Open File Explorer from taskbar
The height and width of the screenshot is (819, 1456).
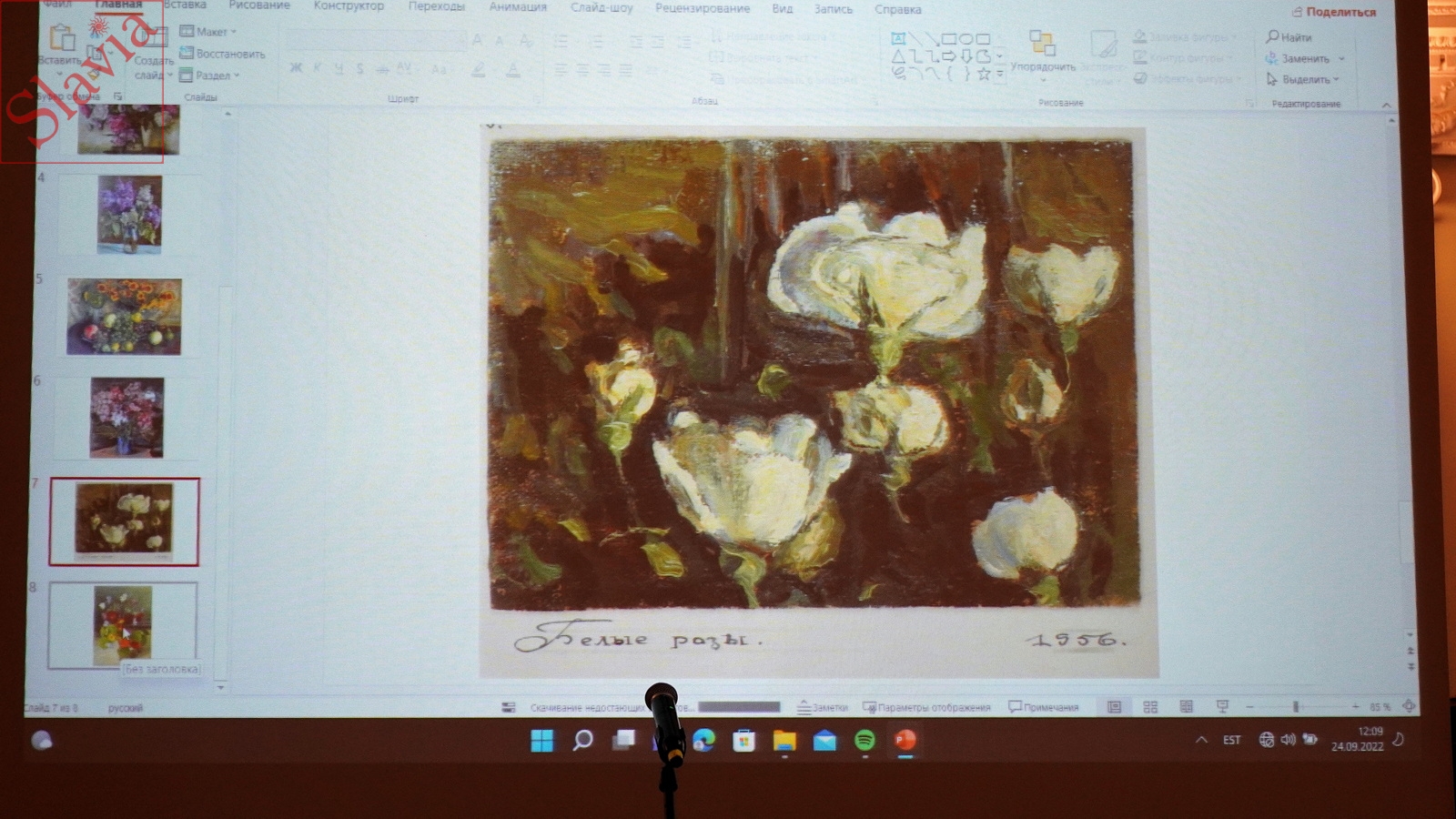coord(784,741)
